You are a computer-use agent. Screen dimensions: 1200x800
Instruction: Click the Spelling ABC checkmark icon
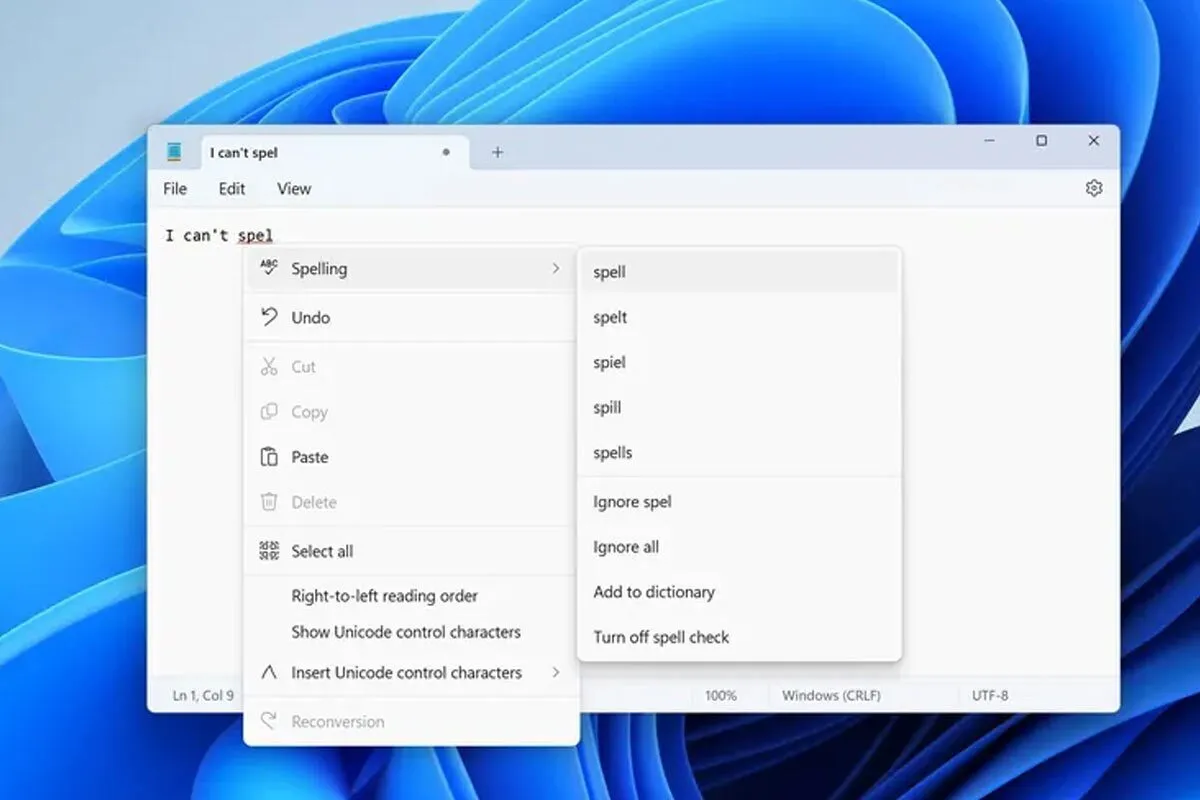268,268
